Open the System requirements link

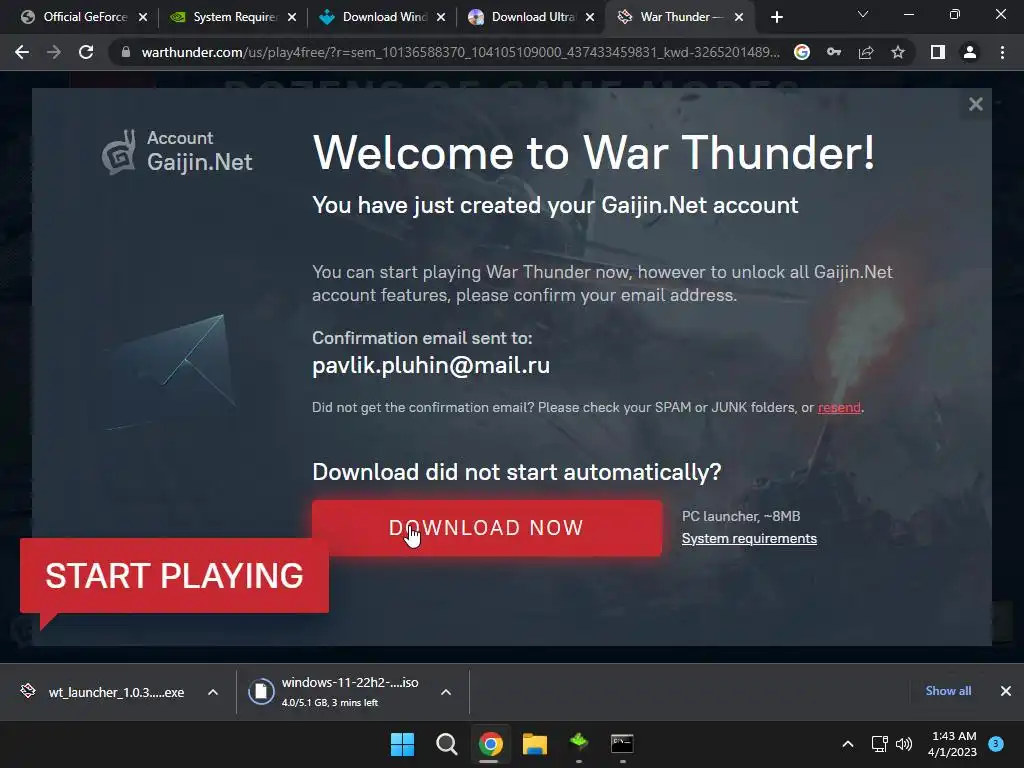click(x=749, y=538)
